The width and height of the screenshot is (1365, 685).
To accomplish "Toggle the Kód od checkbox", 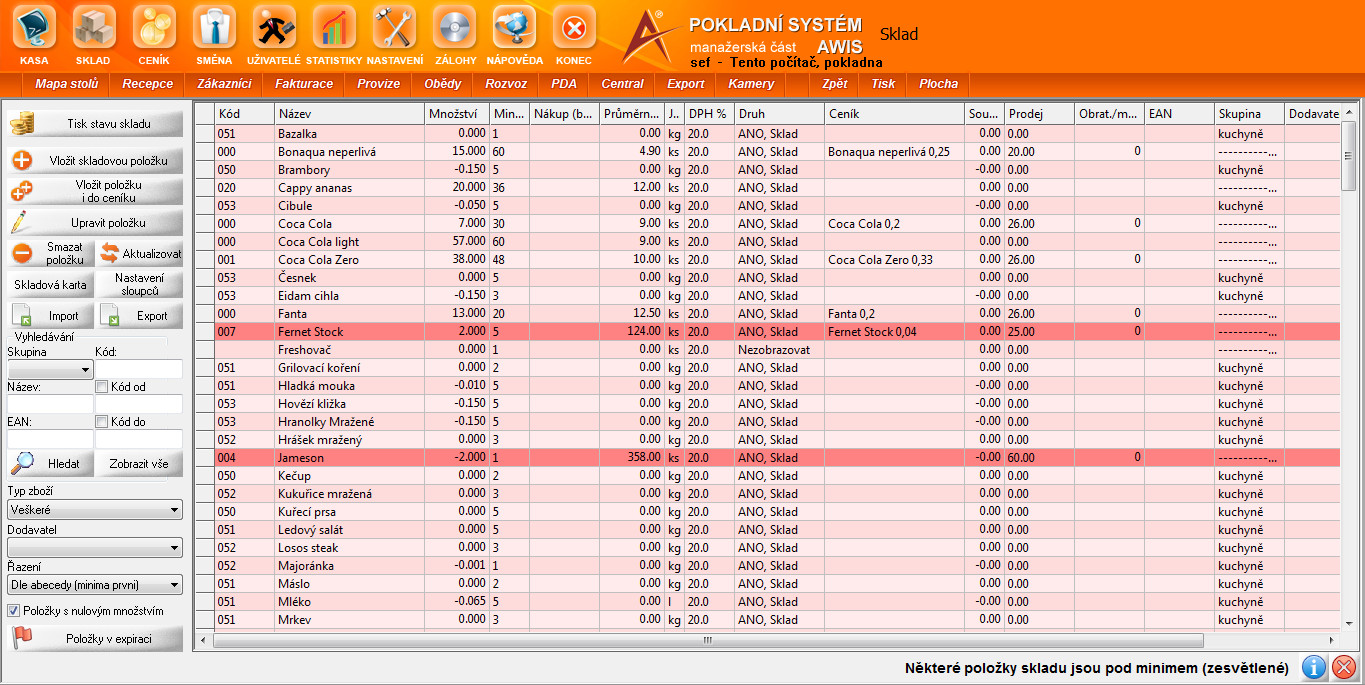I will coord(101,387).
